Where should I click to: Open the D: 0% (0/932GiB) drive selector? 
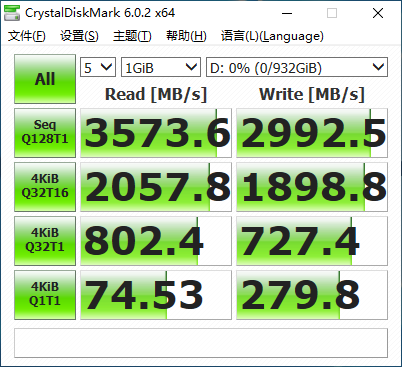[x=297, y=68]
